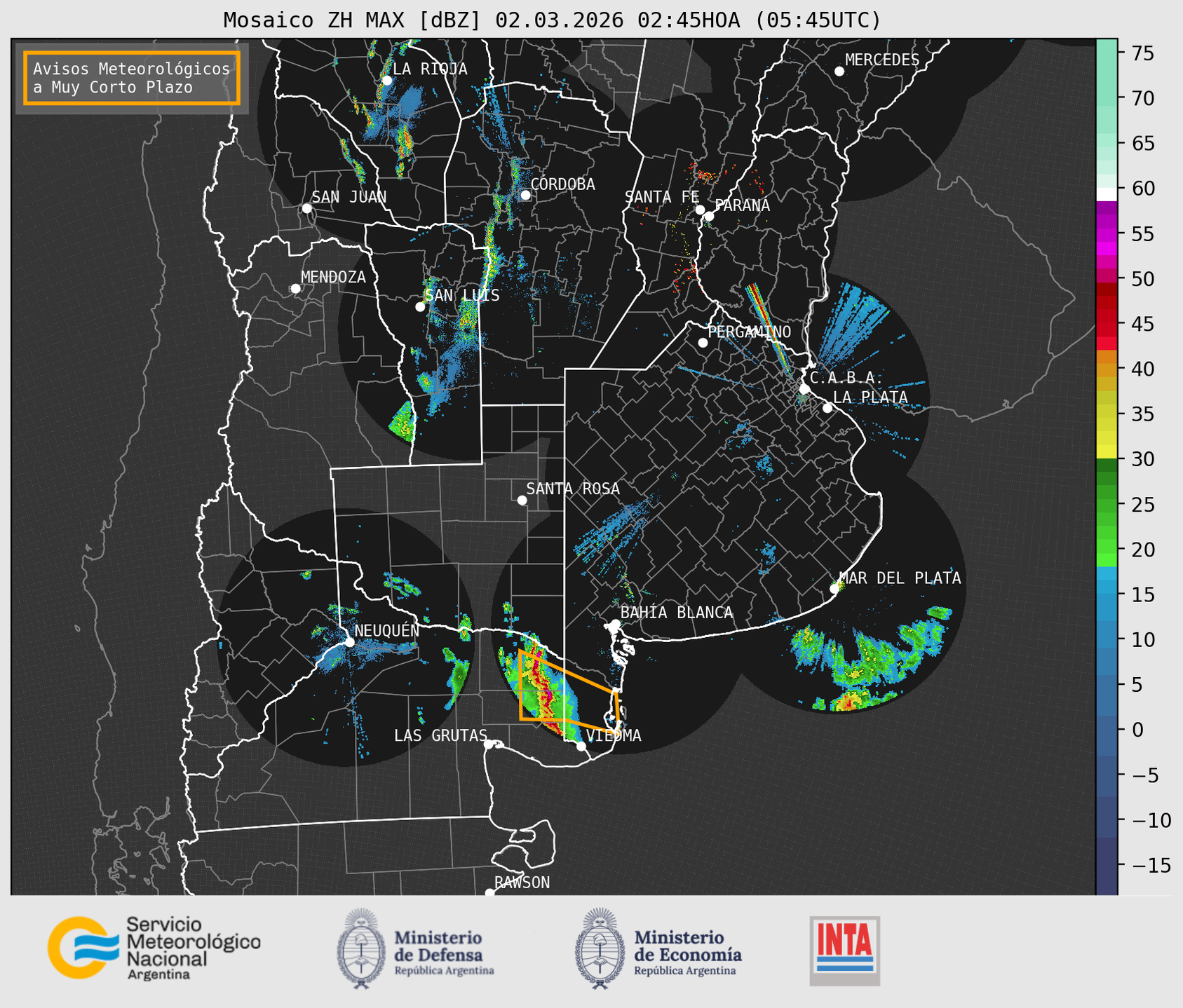Click the NEUQUÉN city marker
Viewport: 1183px width, 1008px height.
pyautogui.click(x=349, y=641)
